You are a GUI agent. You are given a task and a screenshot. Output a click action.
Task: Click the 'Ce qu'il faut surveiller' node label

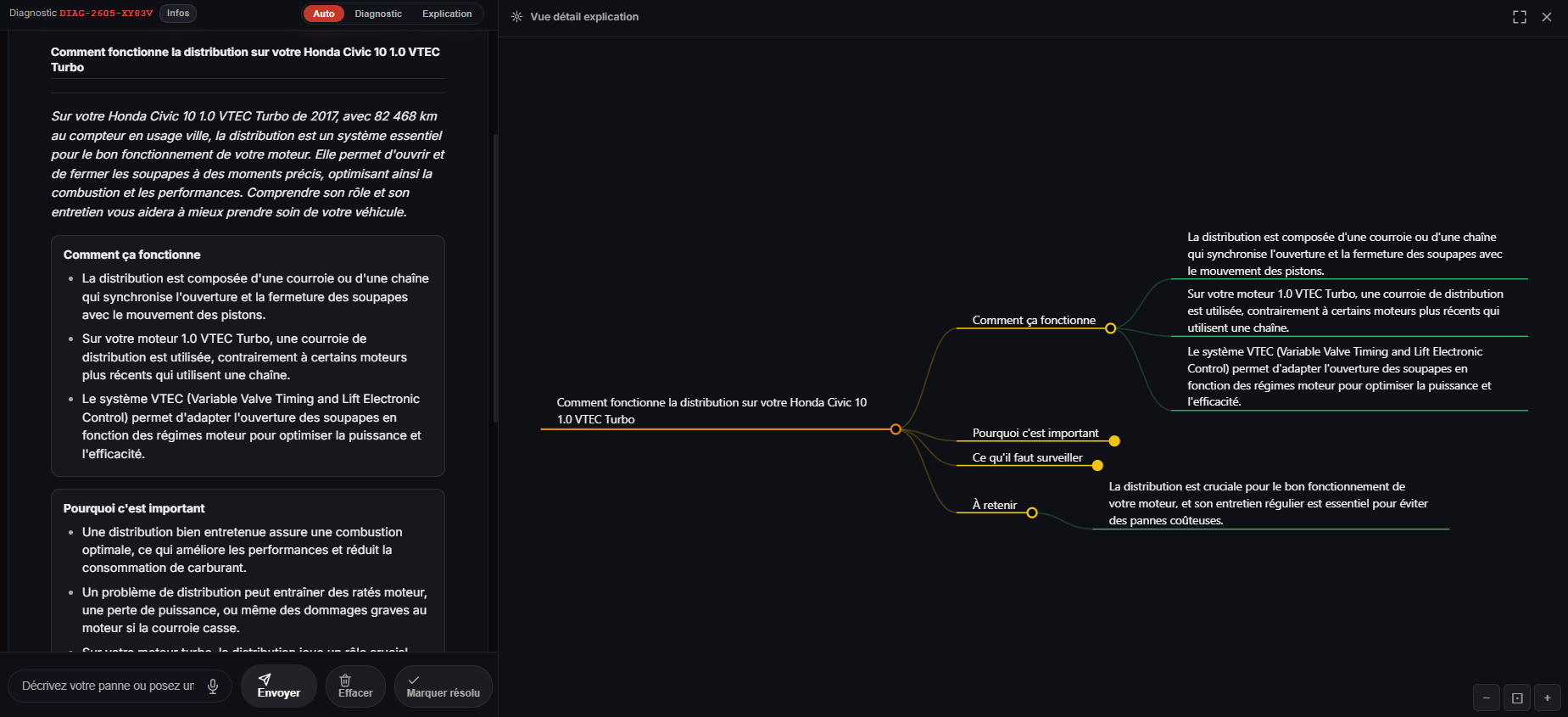click(x=1028, y=457)
